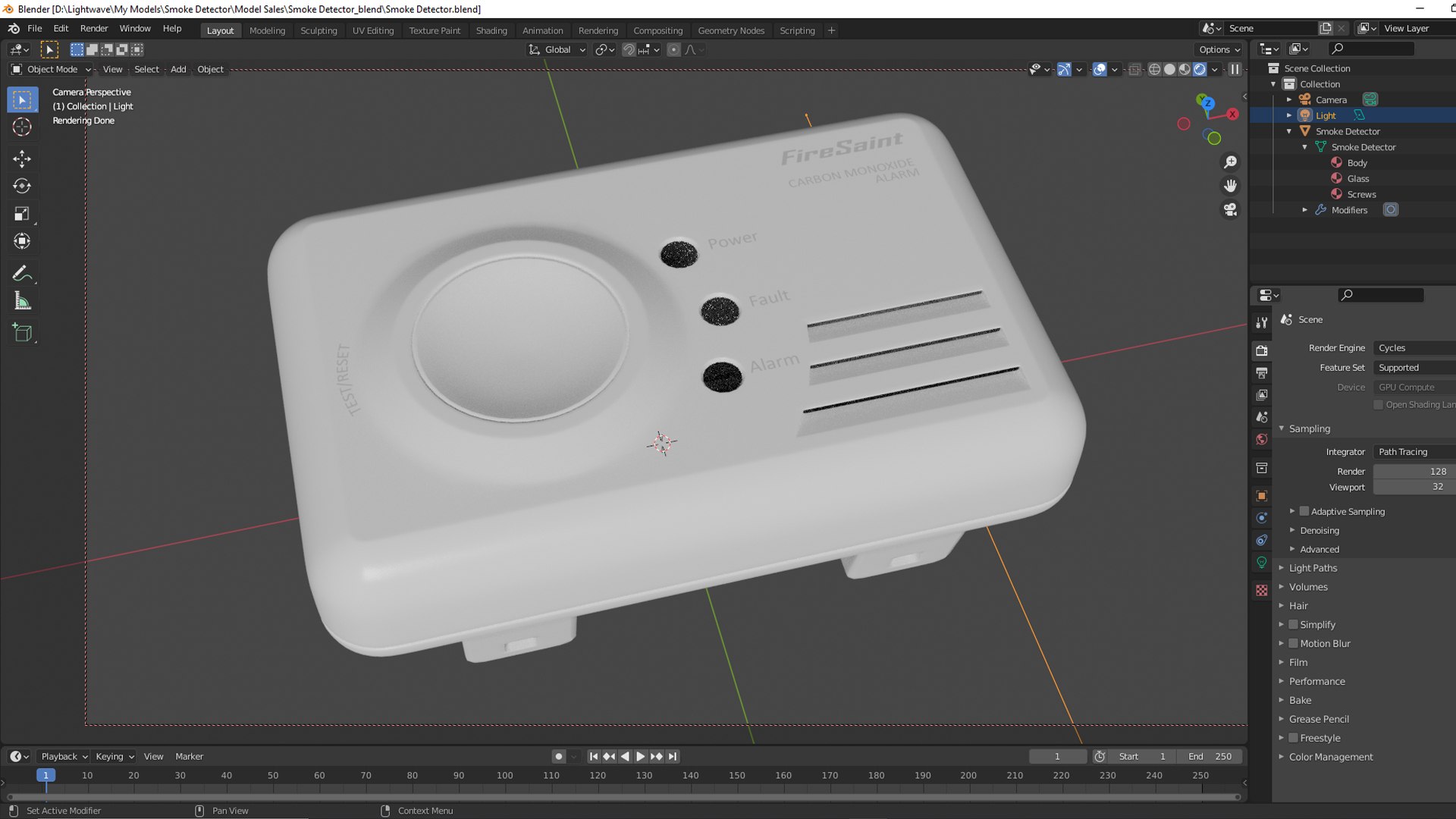Toggle show overlays button

tap(1099, 69)
